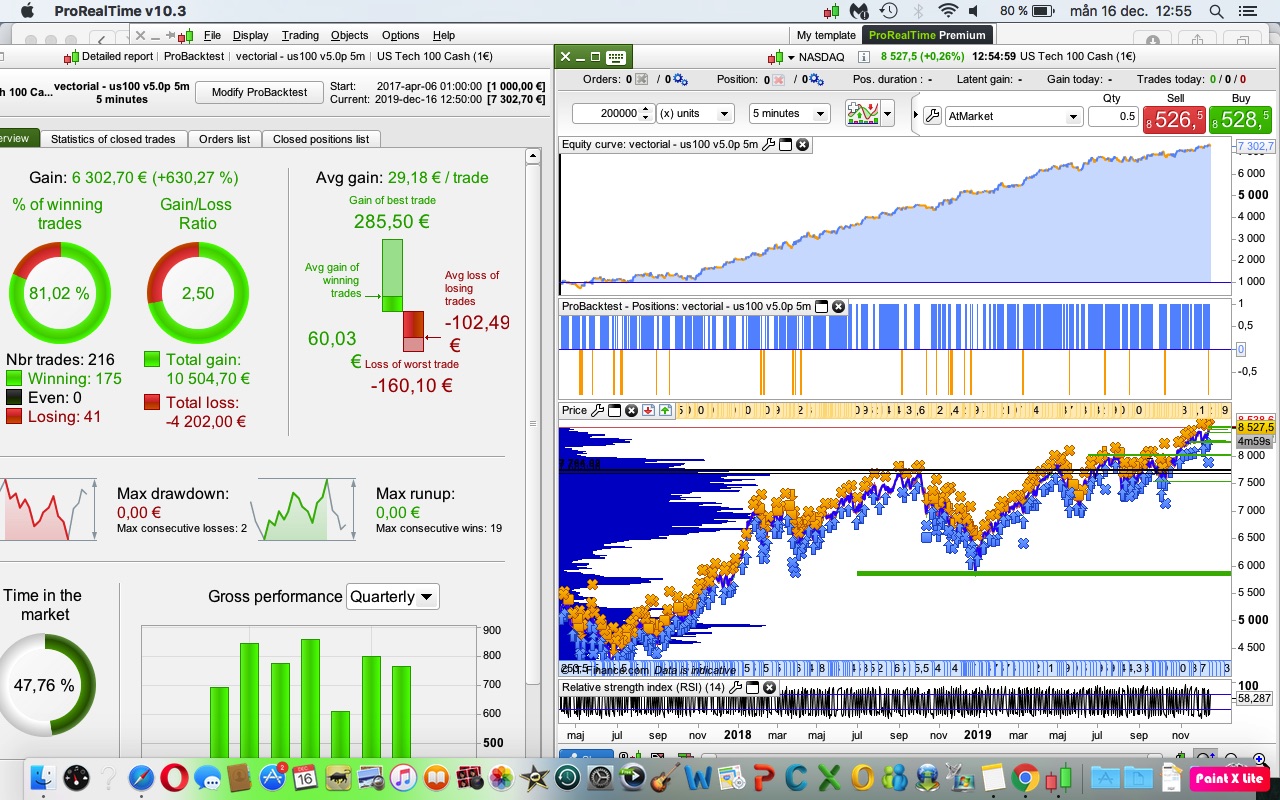Click the red down-arrow icon in Price panel
Screen dimensions: 1280x800
pos(648,410)
